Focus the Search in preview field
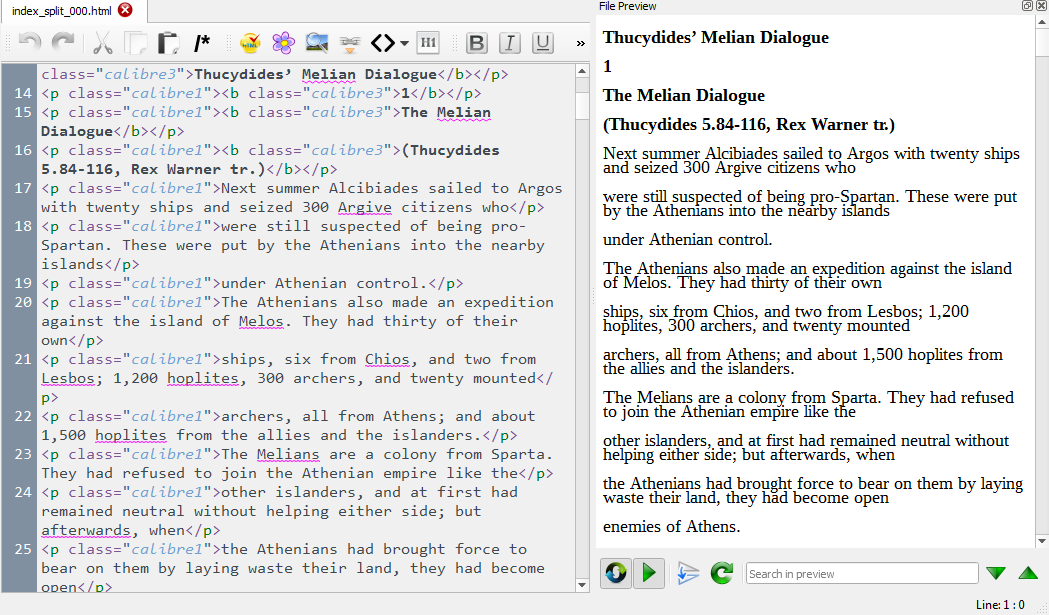1049x615 pixels. (862, 574)
